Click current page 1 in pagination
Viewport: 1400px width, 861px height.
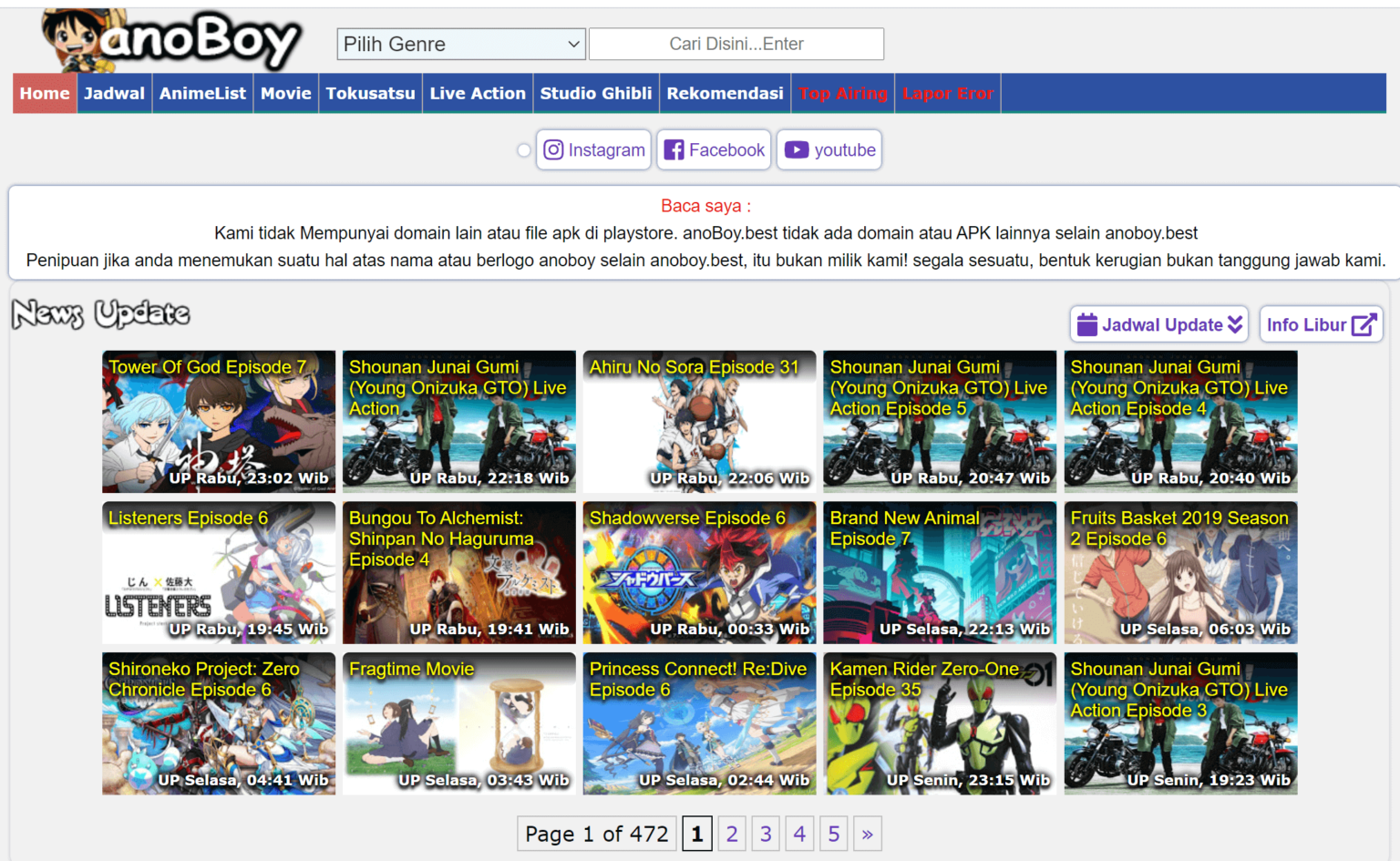click(697, 834)
